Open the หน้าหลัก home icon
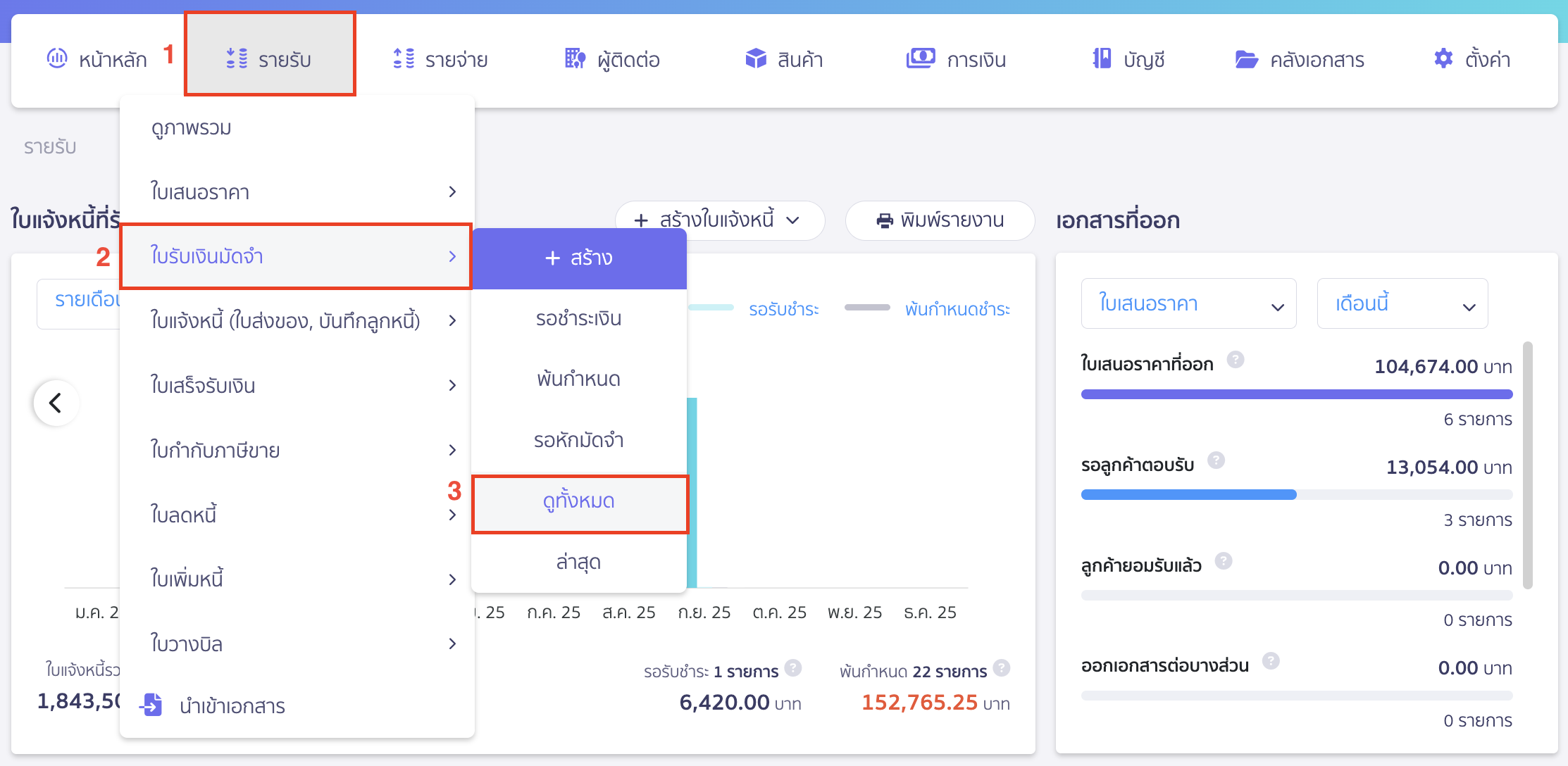Screen dimensions: 1568x766 coord(58,59)
